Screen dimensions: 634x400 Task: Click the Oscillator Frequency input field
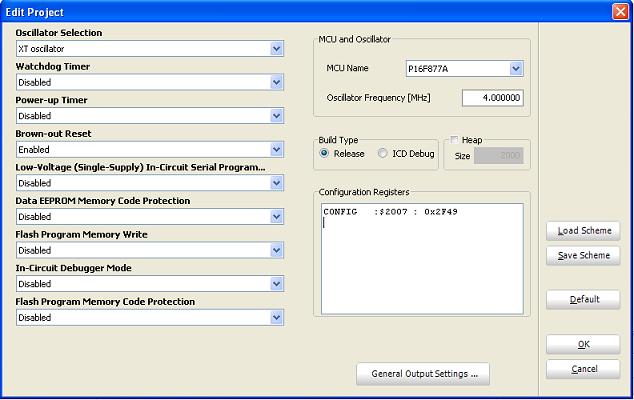493,98
